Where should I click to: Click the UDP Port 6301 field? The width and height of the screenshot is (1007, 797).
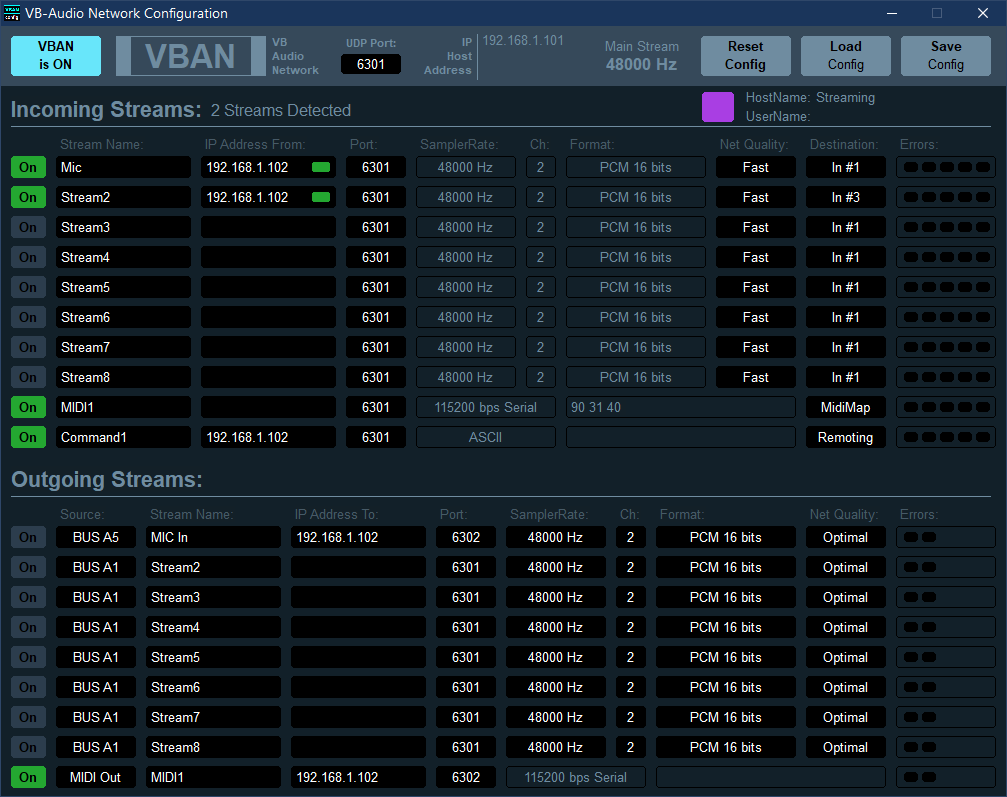coord(371,64)
